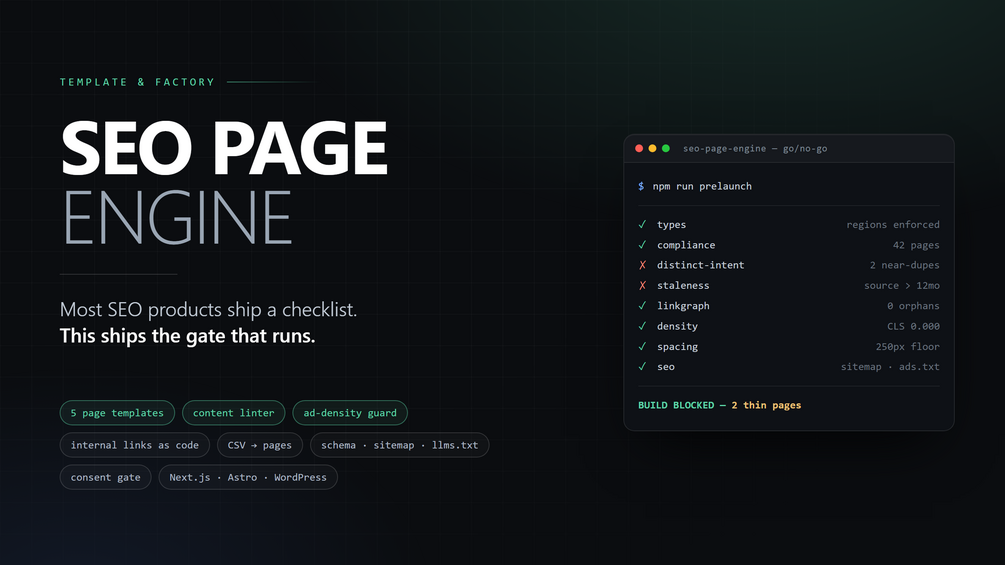Click the command 'npm run prelaunch'

pyautogui.click(x=702, y=186)
